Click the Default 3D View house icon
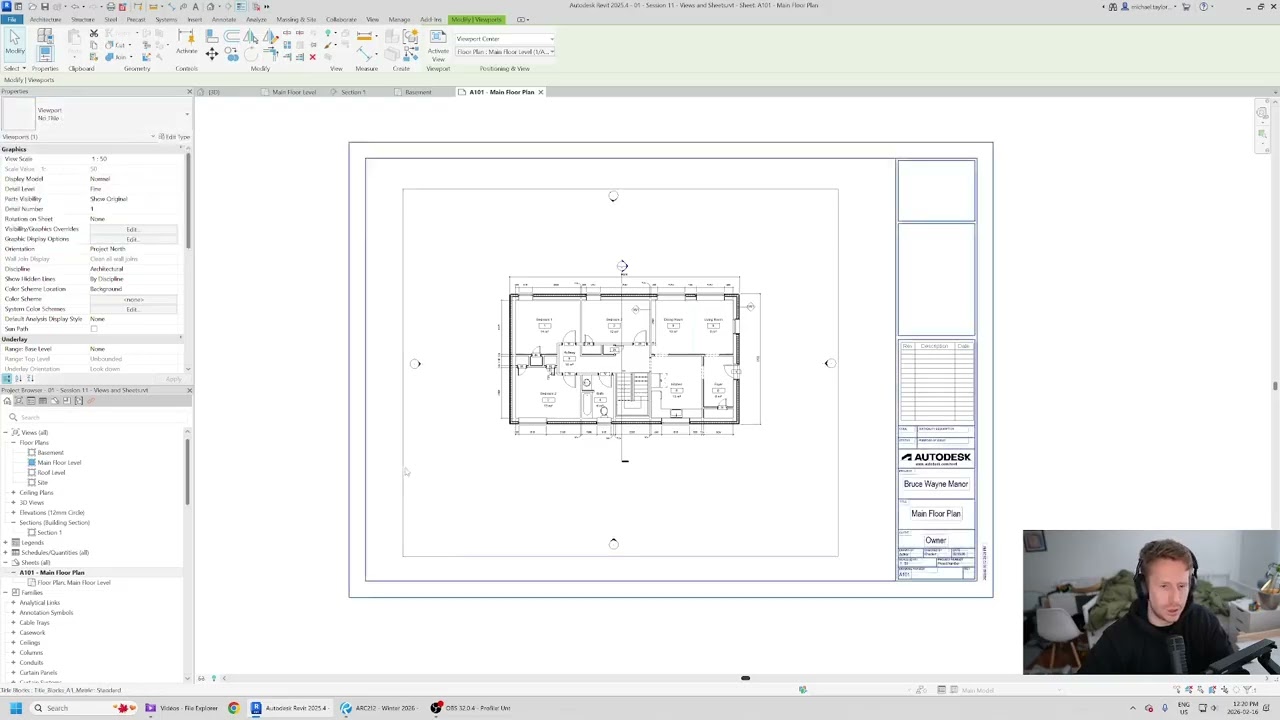Image resolution: width=1280 pixels, height=720 pixels. pos(210,6)
